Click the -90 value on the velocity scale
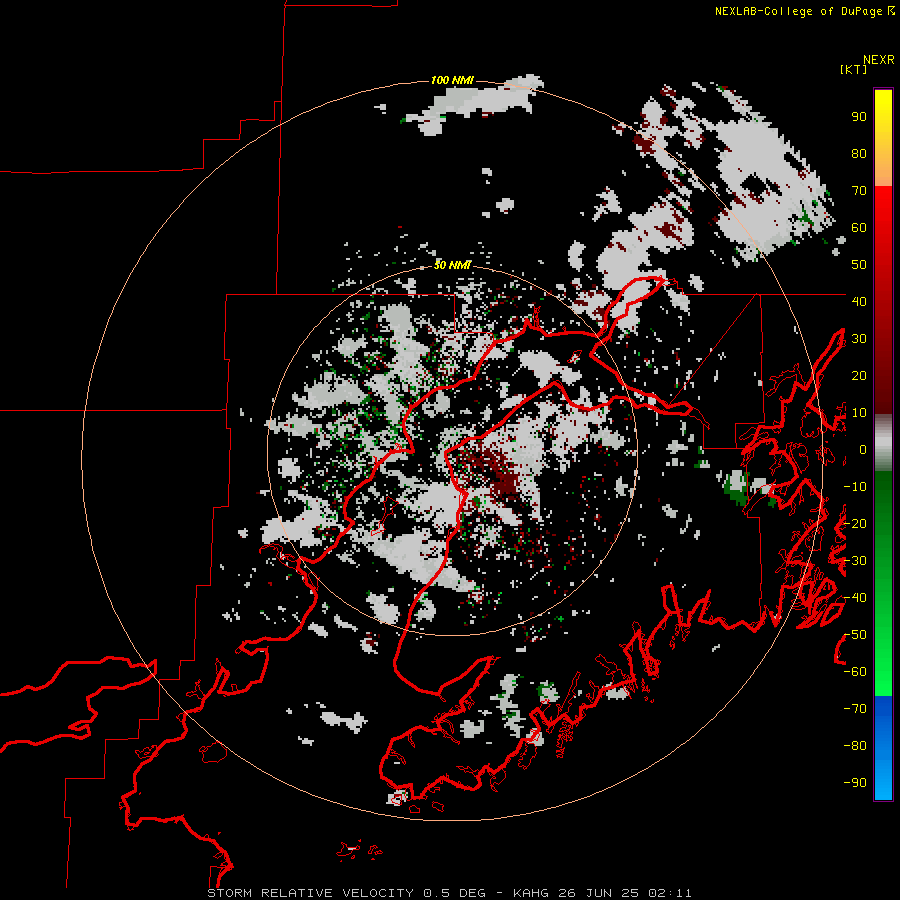The height and width of the screenshot is (900, 900). (x=855, y=783)
